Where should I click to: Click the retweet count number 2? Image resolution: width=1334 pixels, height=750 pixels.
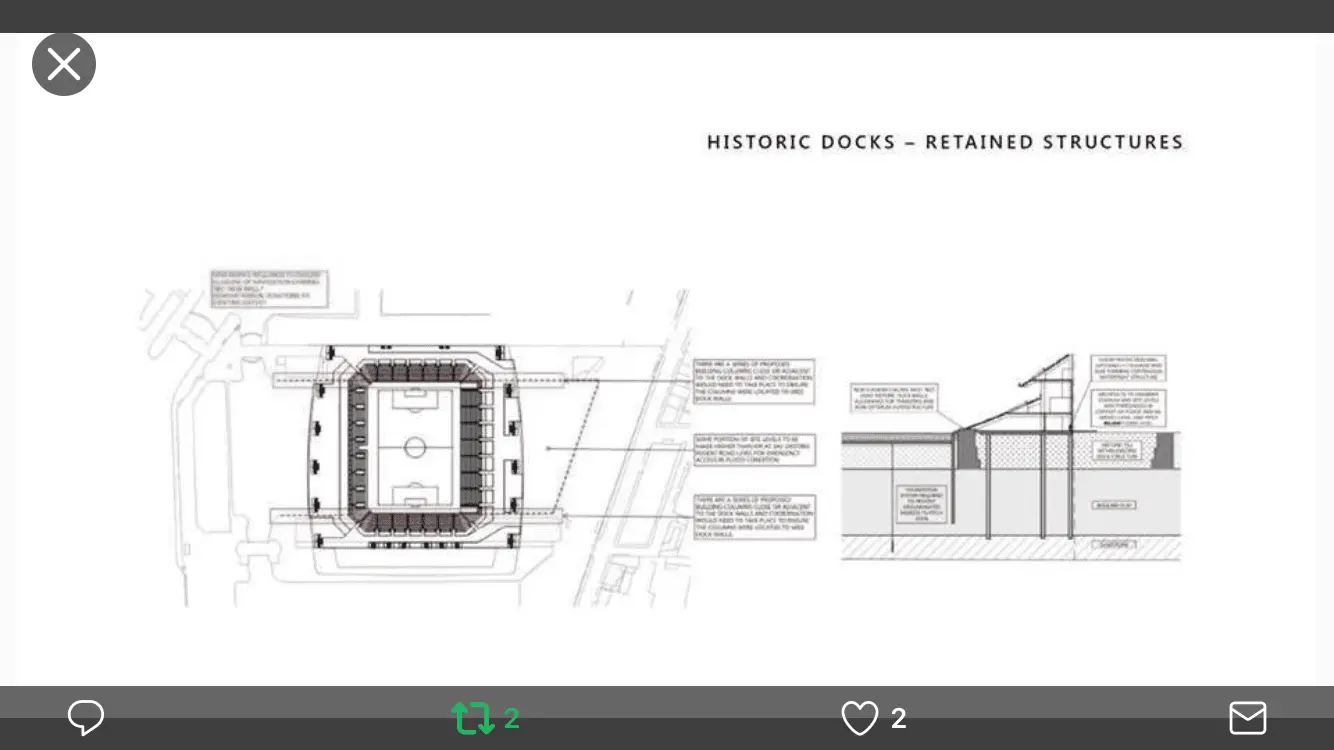[511, 718]
